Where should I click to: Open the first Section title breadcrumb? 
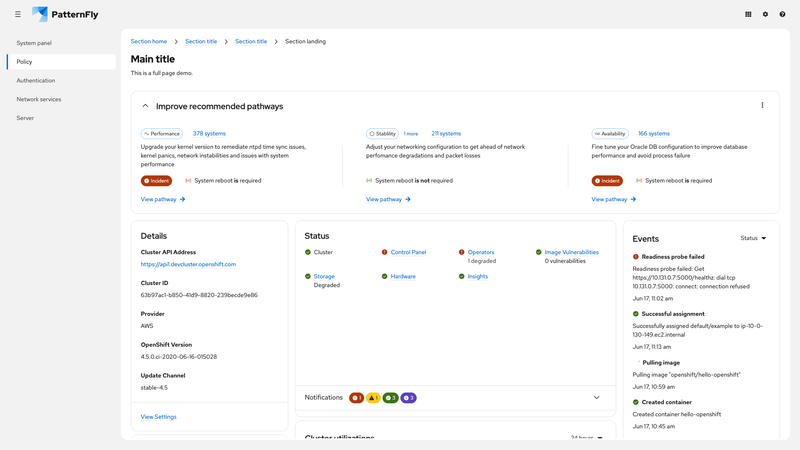(201, 41)
